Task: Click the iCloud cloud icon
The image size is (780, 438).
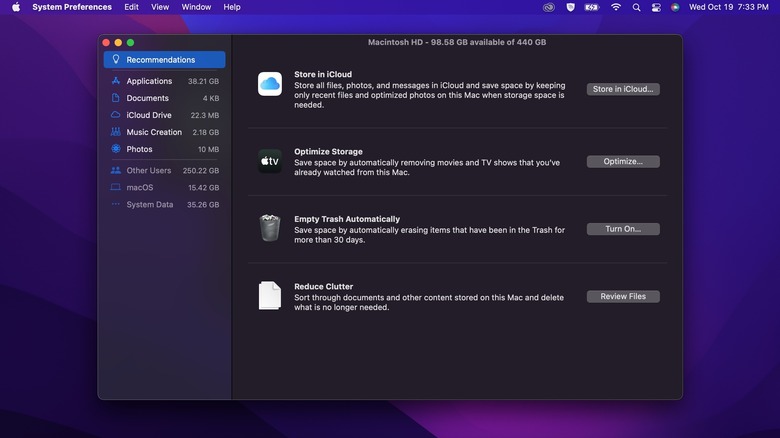Action: click(x=270, y=84)
